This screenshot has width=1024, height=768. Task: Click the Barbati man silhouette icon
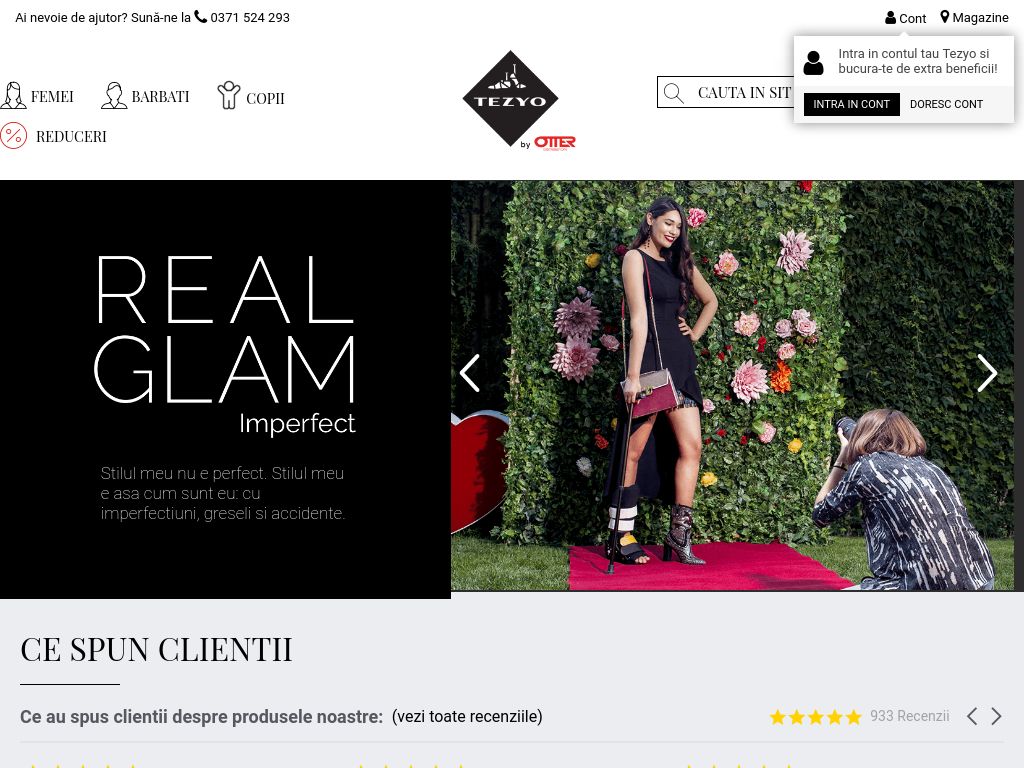[114, 95]
